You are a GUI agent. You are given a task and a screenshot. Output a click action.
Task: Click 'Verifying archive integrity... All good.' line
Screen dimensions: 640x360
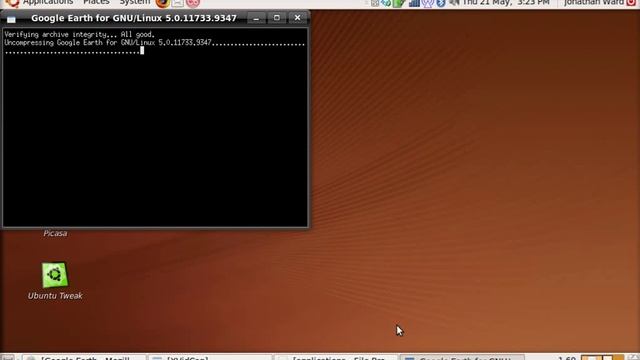(80, 35)
